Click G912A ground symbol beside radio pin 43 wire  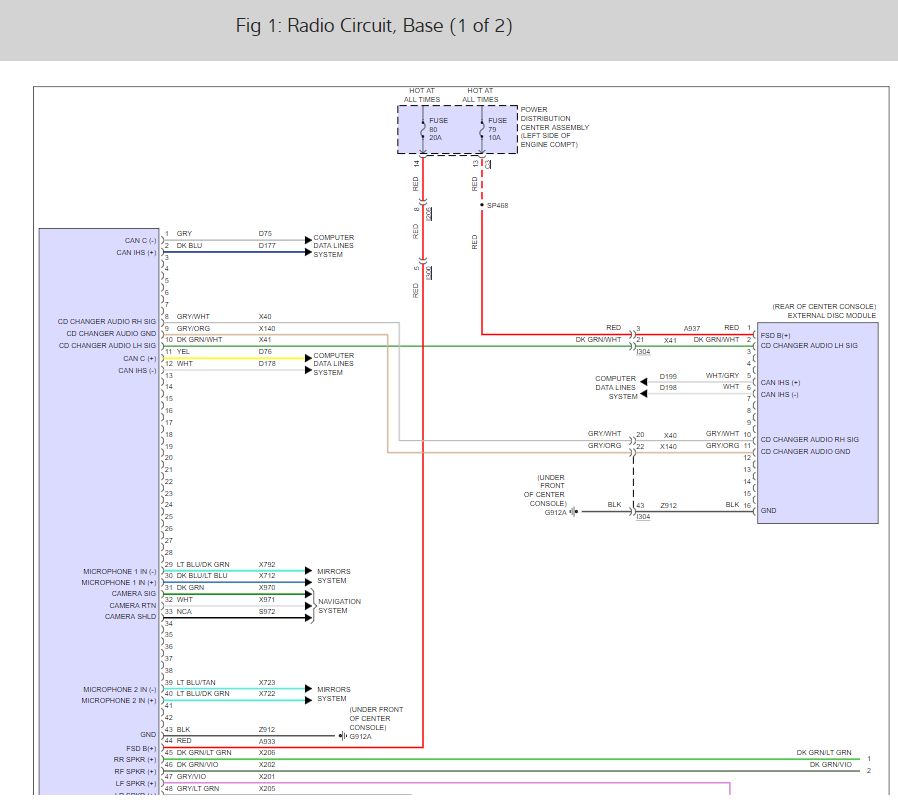click(x=343, y=737)
